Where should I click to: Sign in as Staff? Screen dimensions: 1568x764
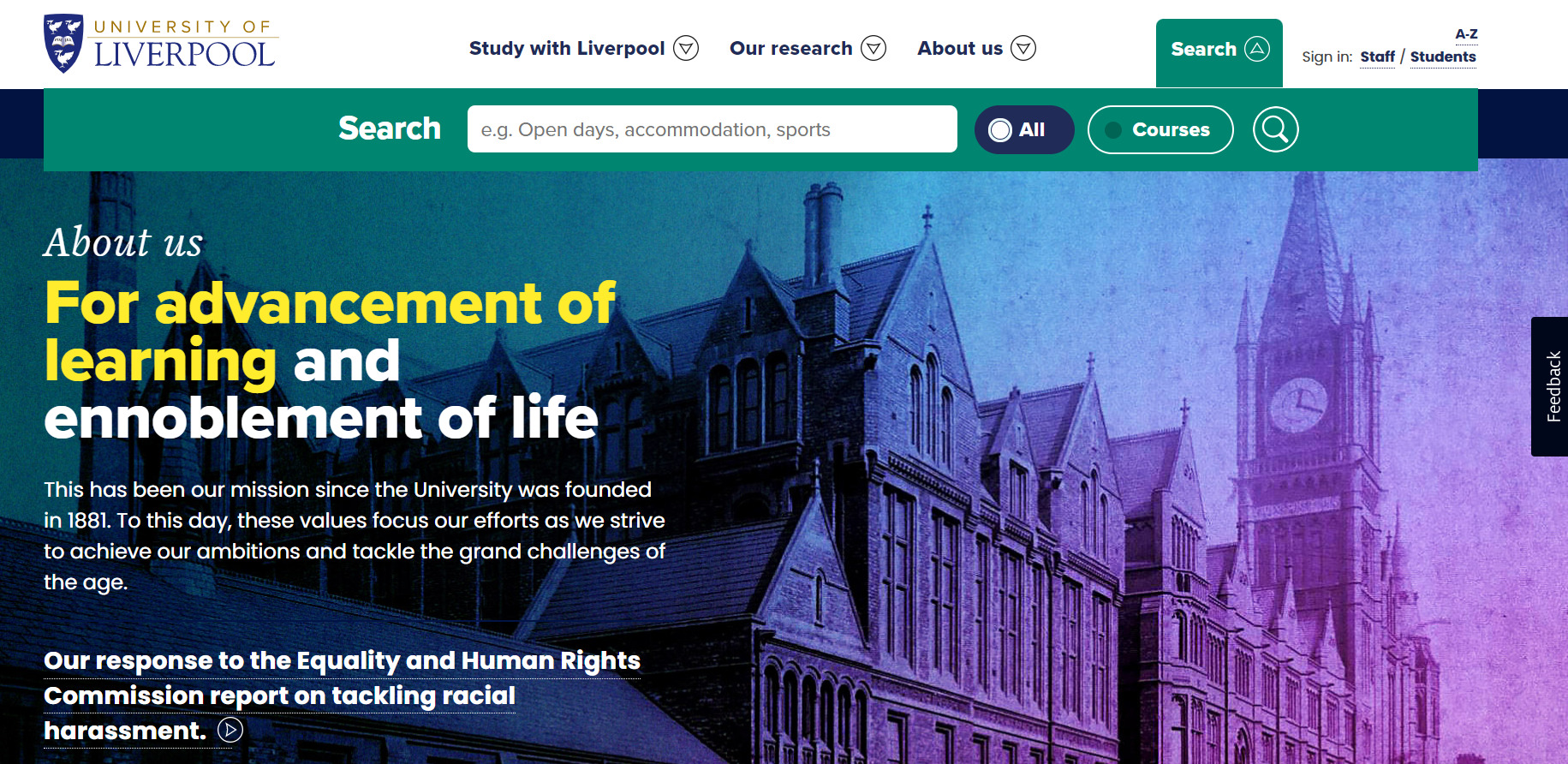click(1377, 57)
